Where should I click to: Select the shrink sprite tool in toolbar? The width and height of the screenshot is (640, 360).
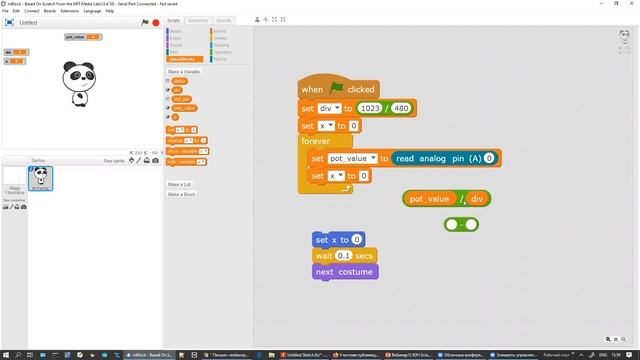coord(283,20)
